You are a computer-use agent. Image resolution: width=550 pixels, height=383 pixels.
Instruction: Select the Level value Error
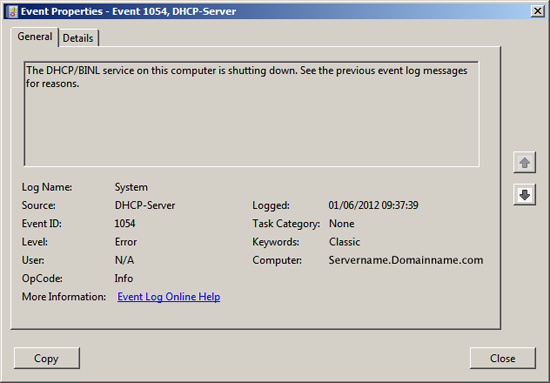tap(126, 242)
